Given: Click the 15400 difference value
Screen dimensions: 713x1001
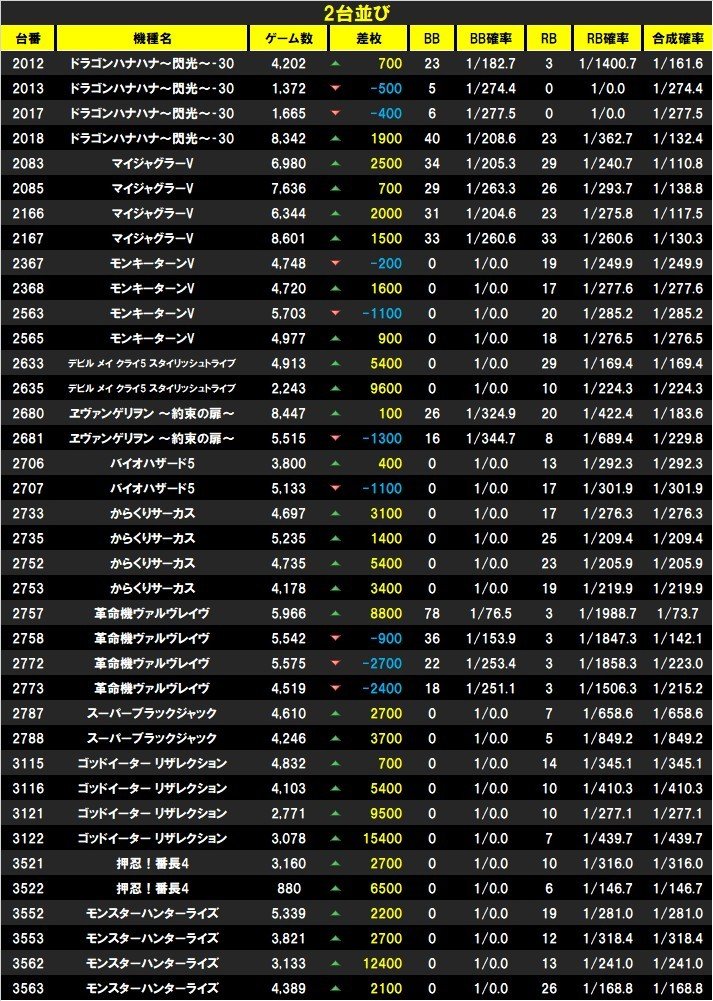Looking at the screenshot, I should pos(382,838).
